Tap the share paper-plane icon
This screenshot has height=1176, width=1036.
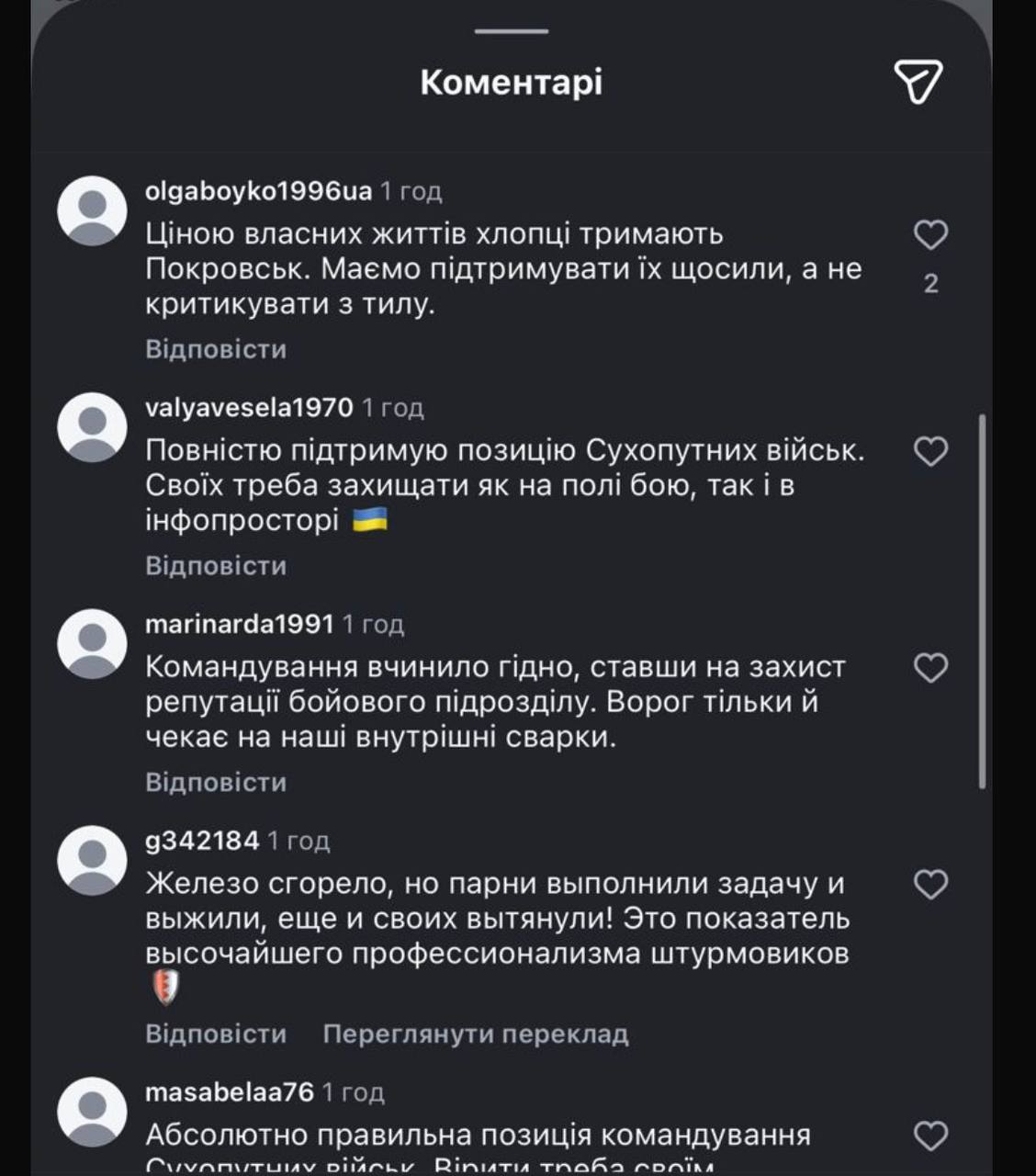tap(918, 82)
